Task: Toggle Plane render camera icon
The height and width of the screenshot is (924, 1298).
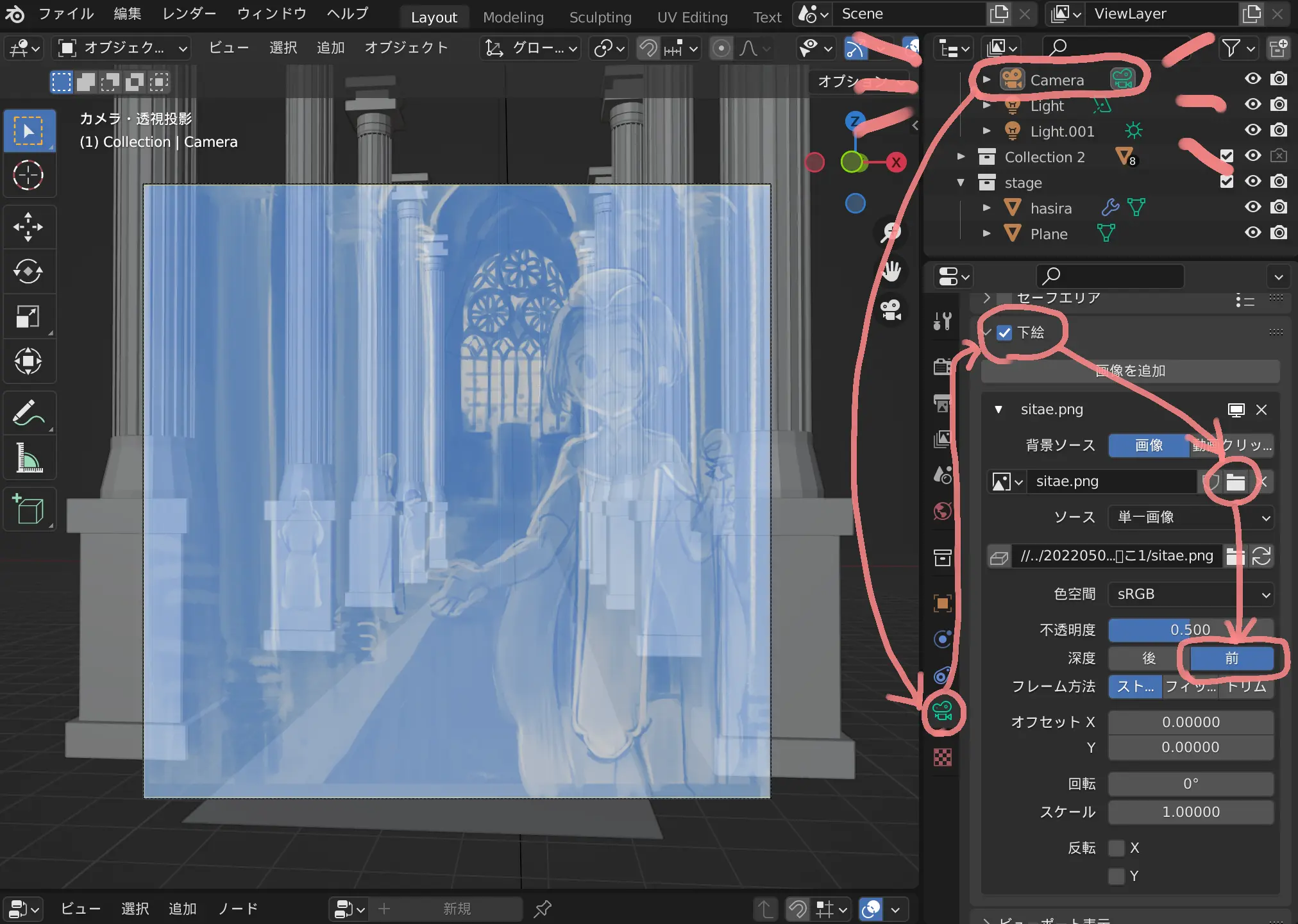Action: click(1279, 233)
